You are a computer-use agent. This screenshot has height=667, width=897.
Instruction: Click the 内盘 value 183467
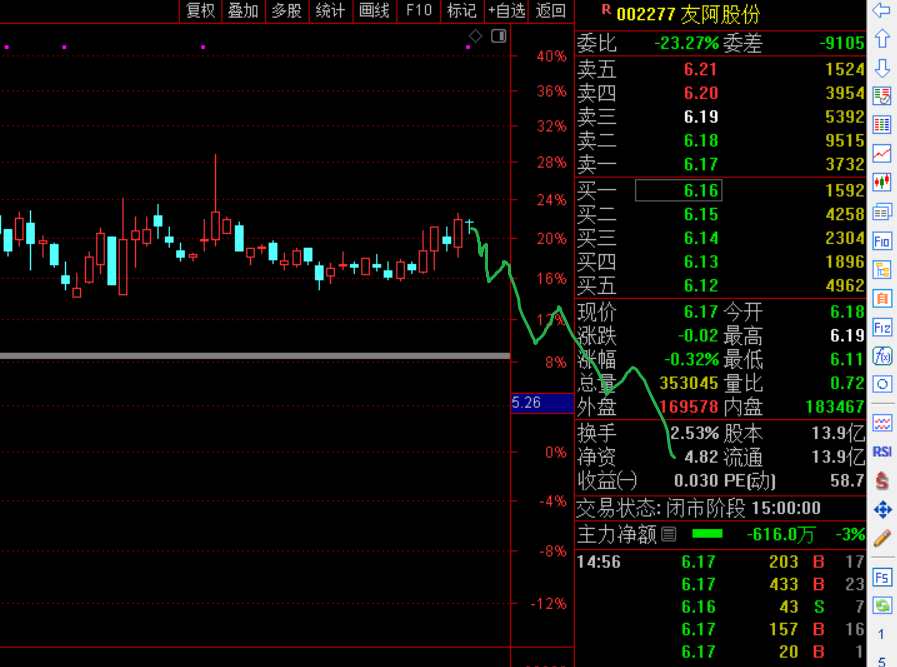pyautogui.click(x=835, y=407)
